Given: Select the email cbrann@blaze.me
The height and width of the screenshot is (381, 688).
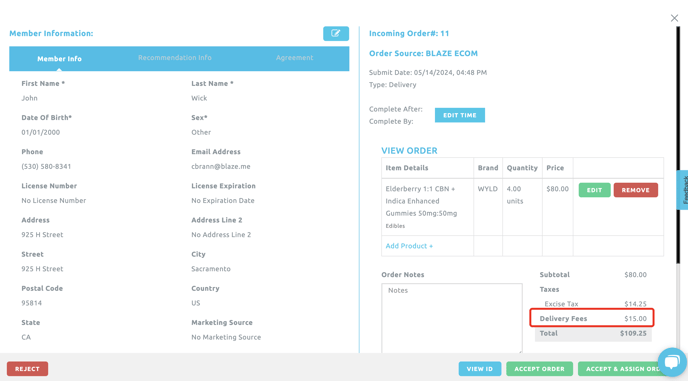Looking at the screenshot, I should [x=221, y=166].
